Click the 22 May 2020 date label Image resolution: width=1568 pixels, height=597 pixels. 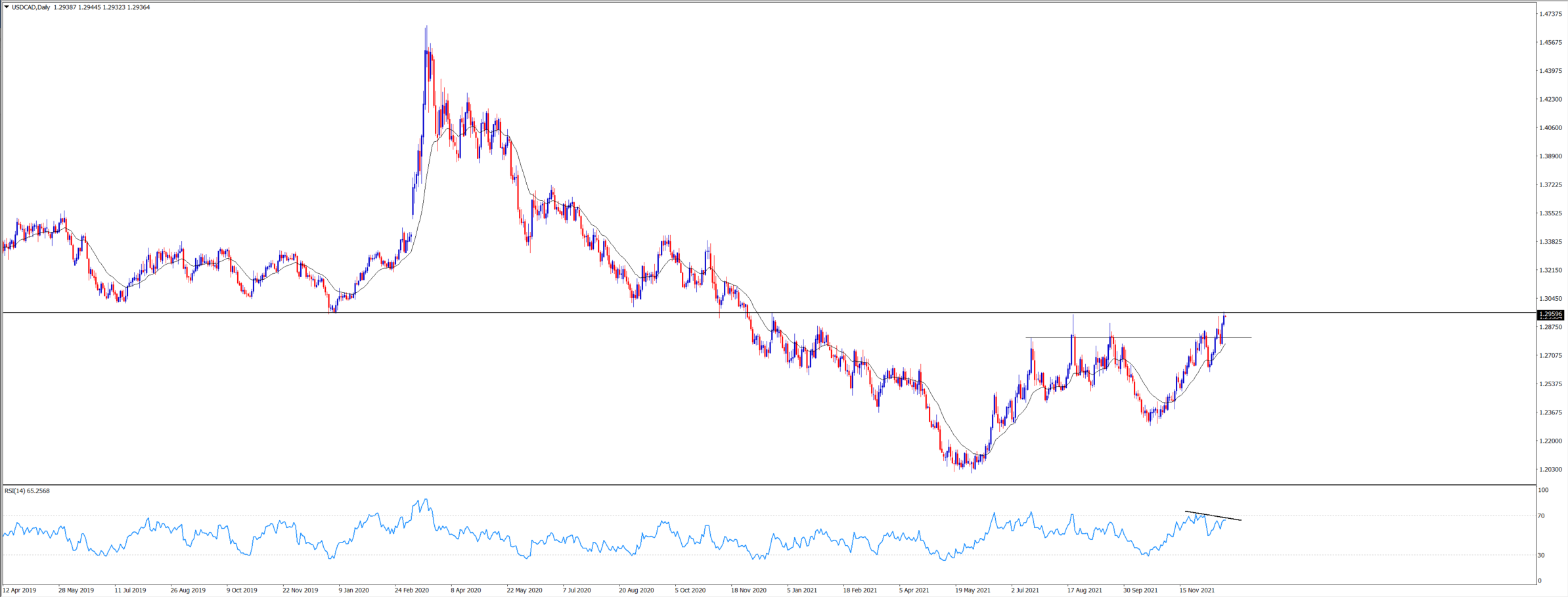point(524,590)
